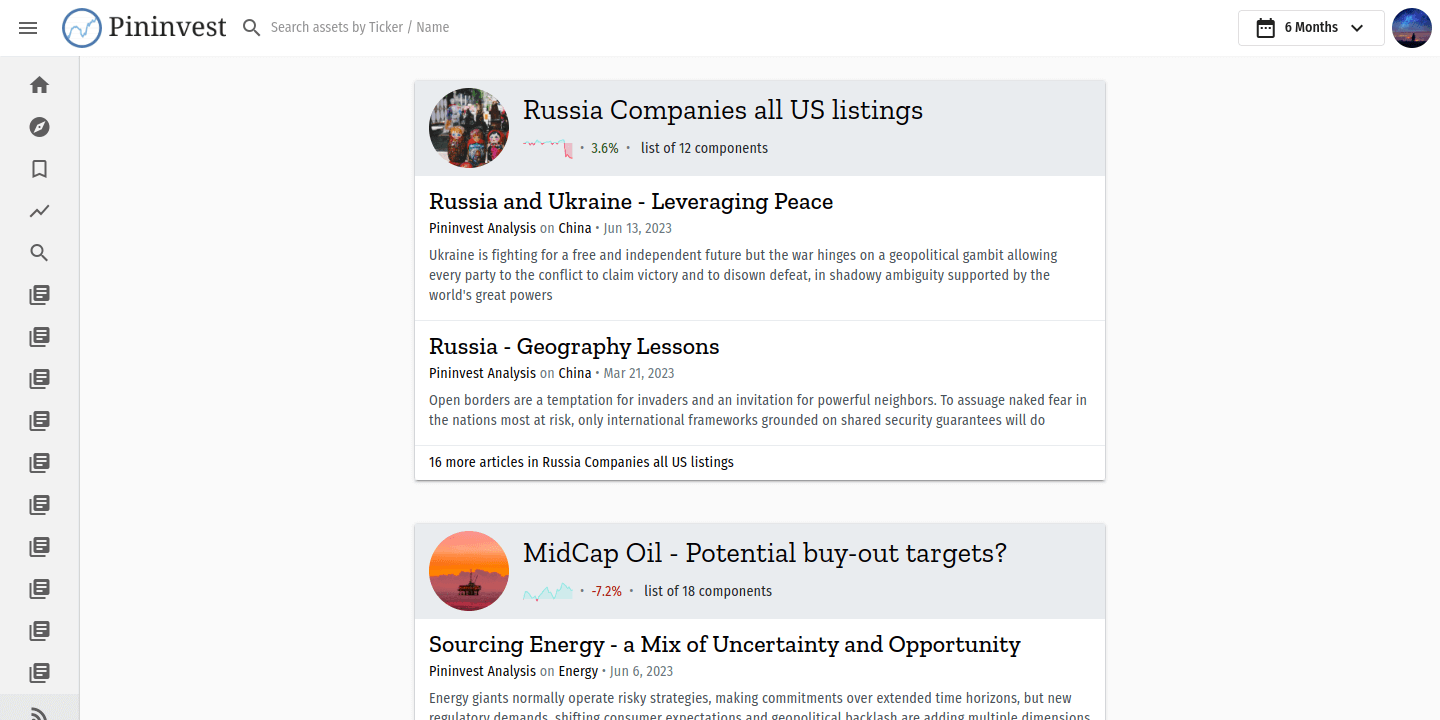Expand the 6 Months period dropdown
1440x720 pixels.
(1311, 28)
